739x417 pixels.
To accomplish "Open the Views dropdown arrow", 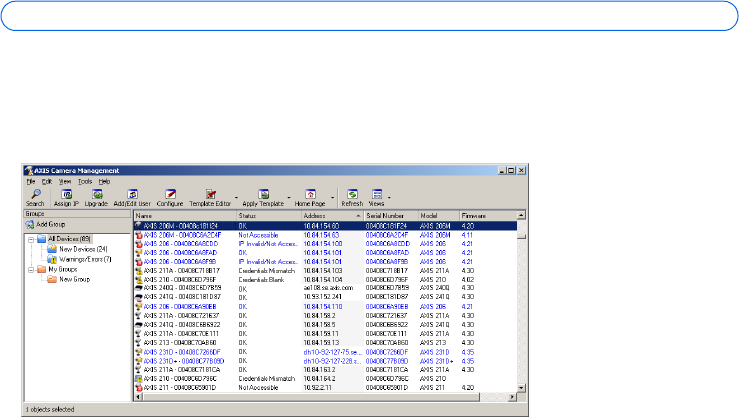I will point(390,198).
